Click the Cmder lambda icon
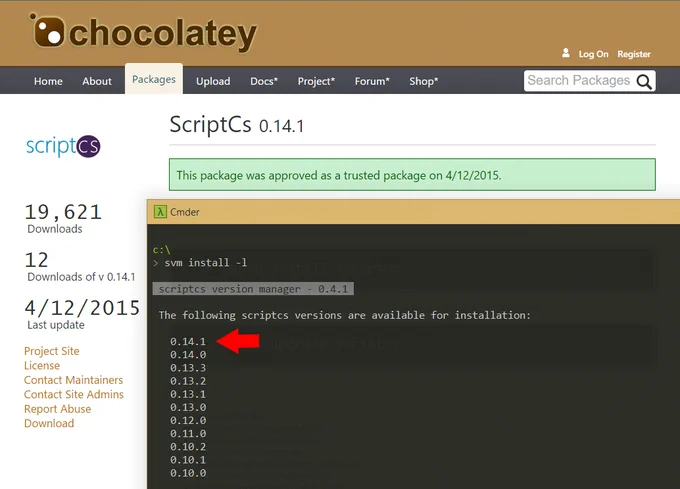680x489 pixels. coord(160,212)
